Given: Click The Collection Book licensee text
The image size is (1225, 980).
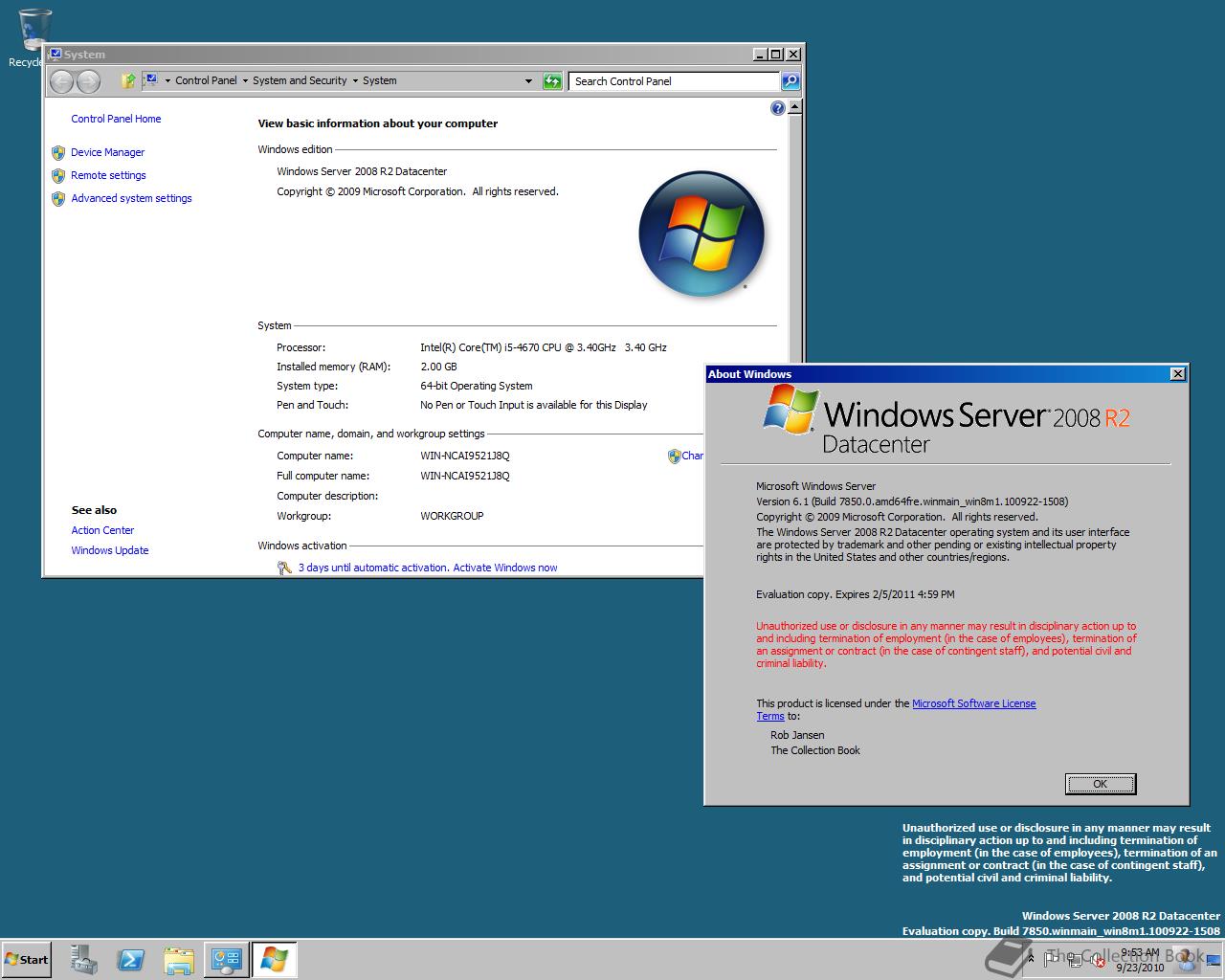Looking at the screenshot, I should point(815,750).
